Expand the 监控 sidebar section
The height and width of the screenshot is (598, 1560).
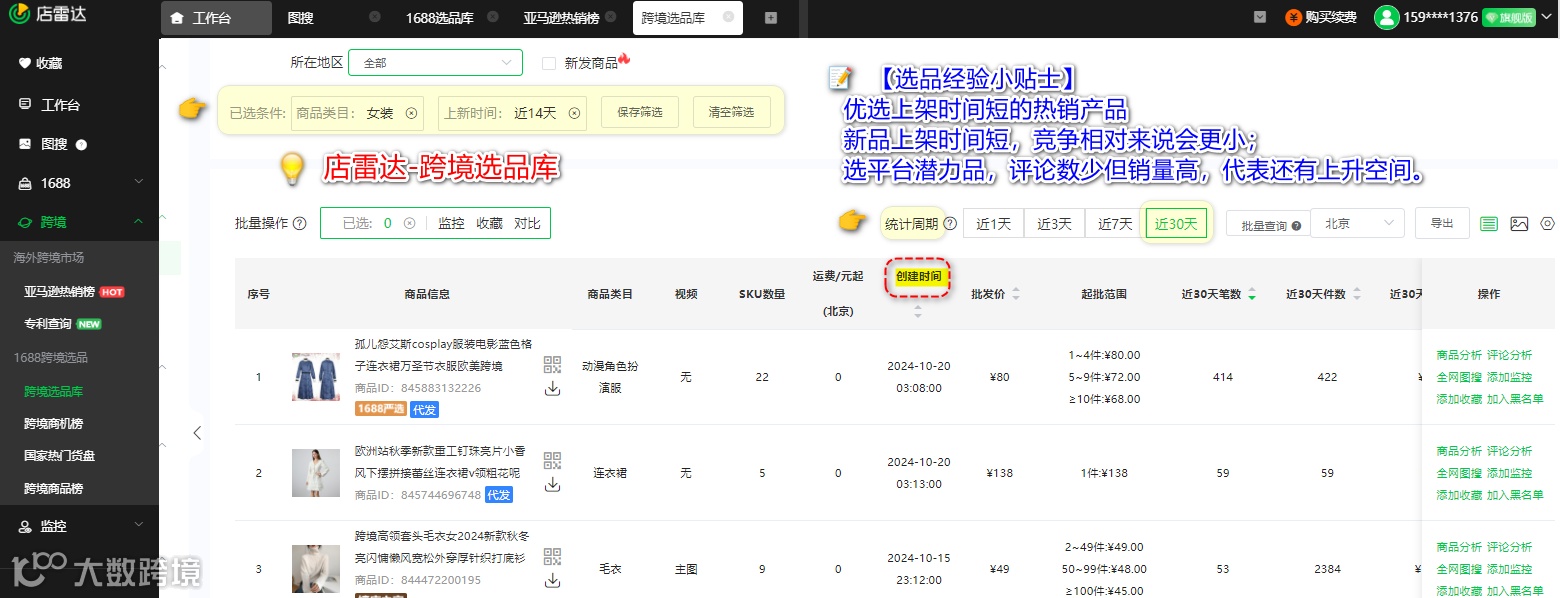click(x=79, y=526)
